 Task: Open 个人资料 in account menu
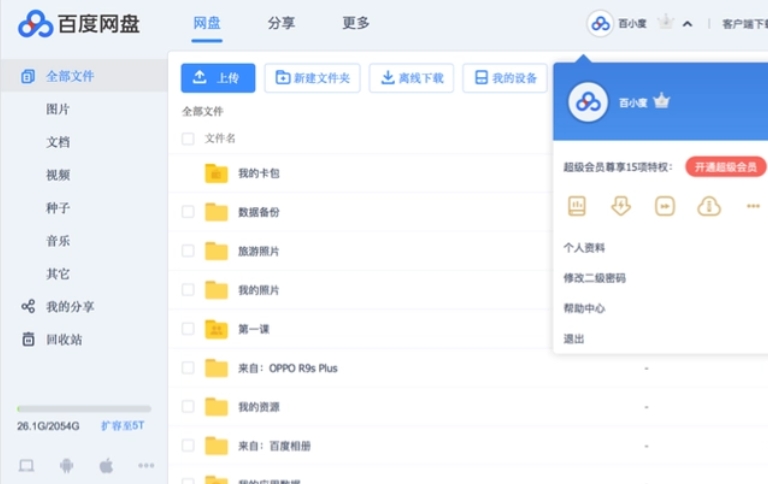tap(584, 248)
